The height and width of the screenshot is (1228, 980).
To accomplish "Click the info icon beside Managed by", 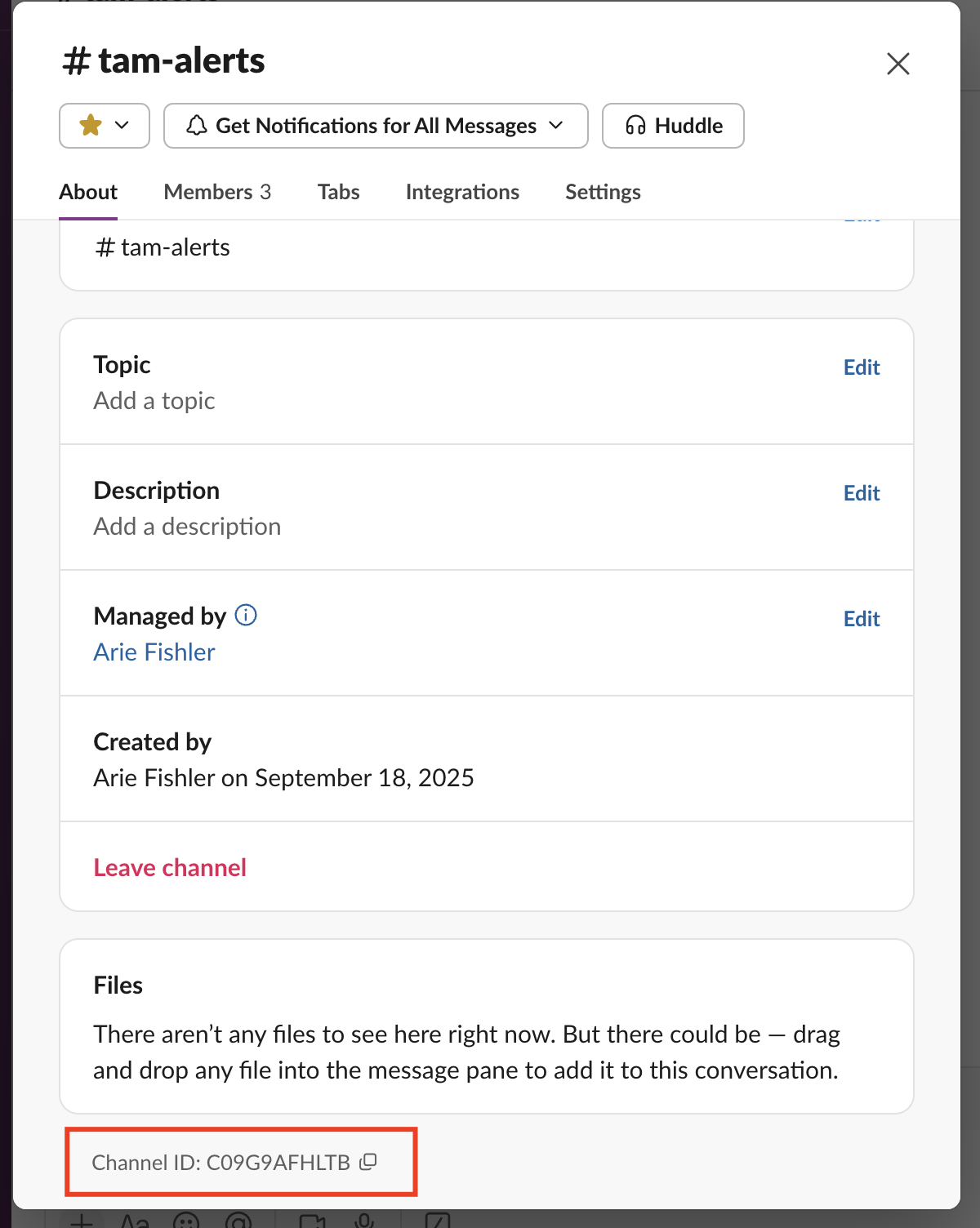I will point(246,615).
